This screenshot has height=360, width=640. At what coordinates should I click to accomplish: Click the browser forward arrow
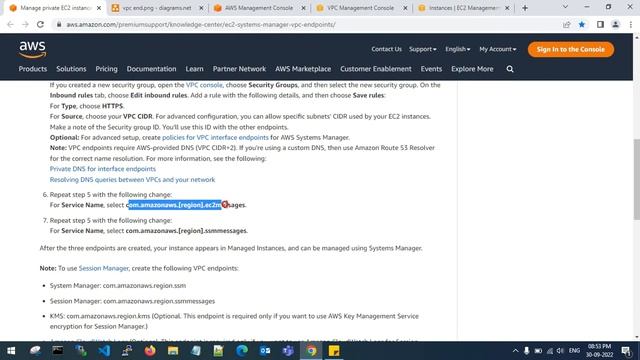25,24
